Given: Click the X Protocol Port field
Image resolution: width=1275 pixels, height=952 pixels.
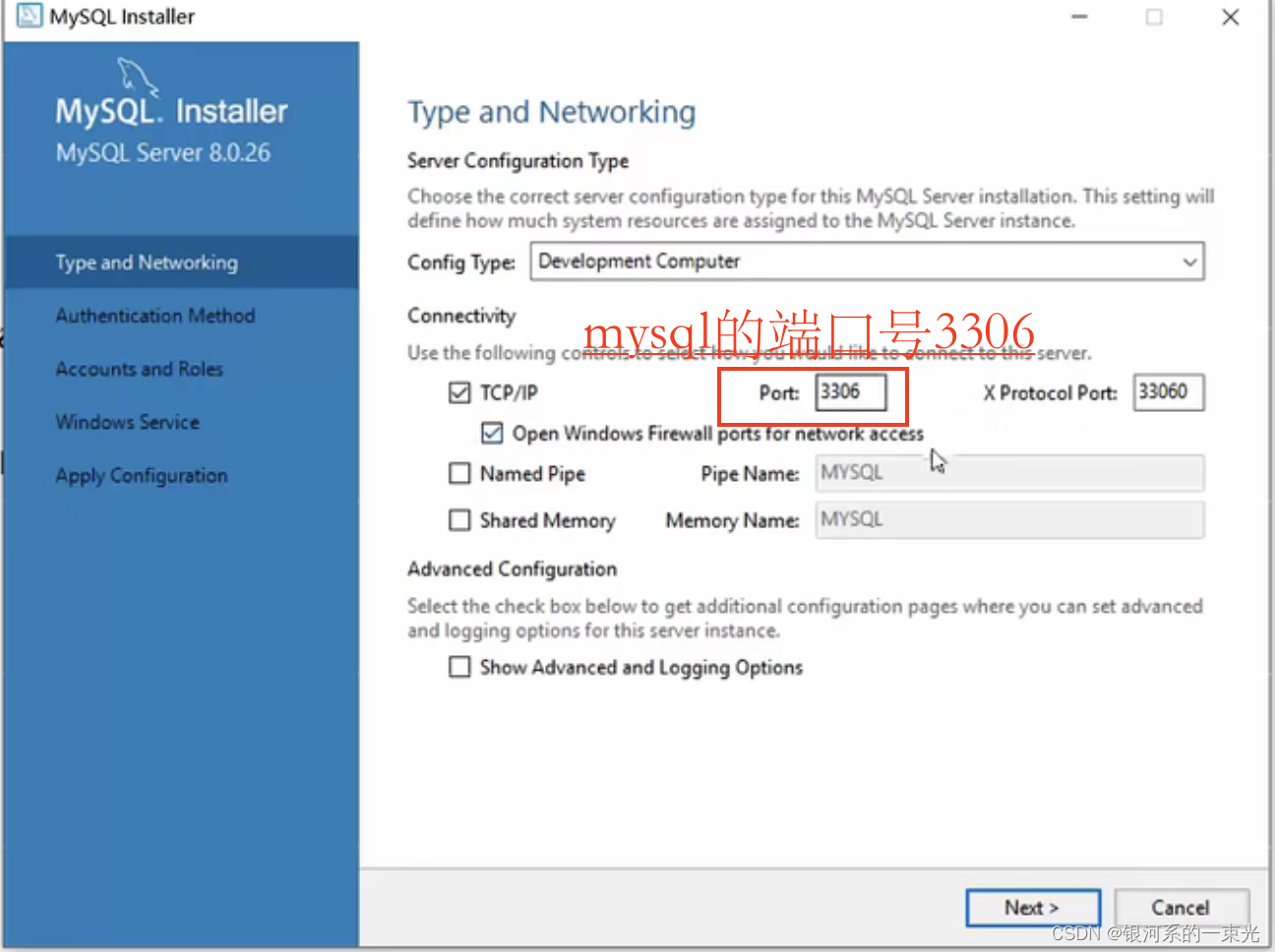Looking at the screenshot, I should coord(1169,392).
